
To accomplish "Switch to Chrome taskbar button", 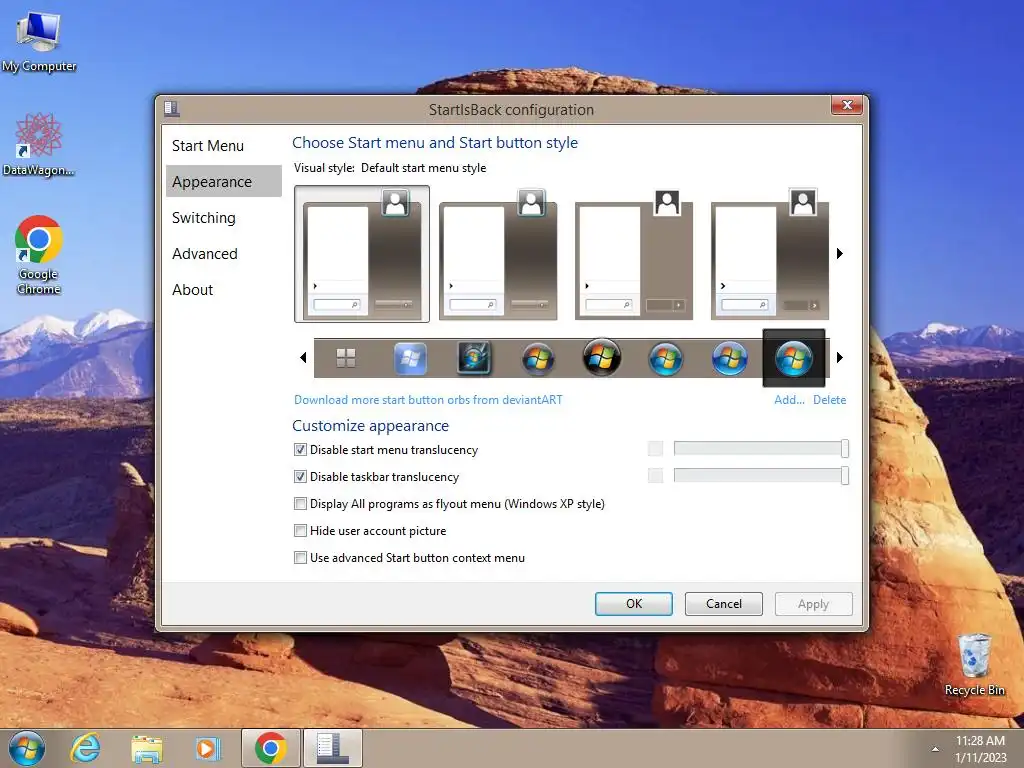I will coord(271,748).
